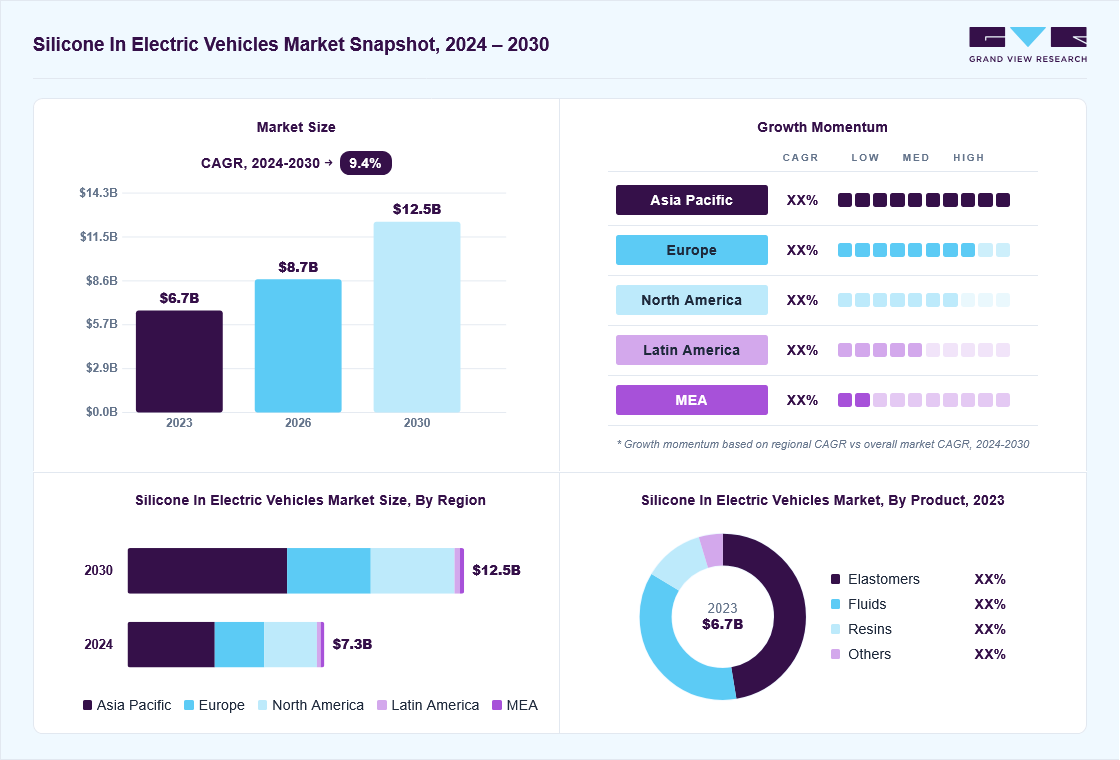Click the growth momentum footnote text

click(823, 444)
